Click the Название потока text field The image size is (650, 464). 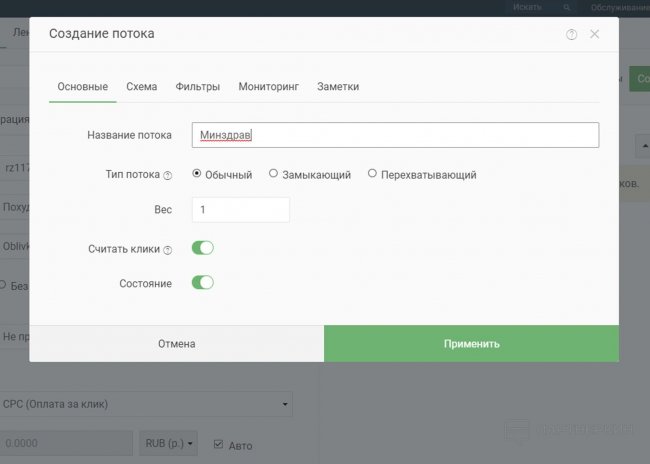(395, 135)
